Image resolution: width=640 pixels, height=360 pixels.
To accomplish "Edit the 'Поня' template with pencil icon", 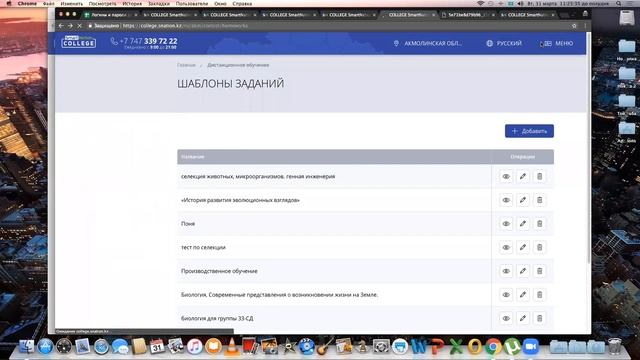I will coord(522,224).
